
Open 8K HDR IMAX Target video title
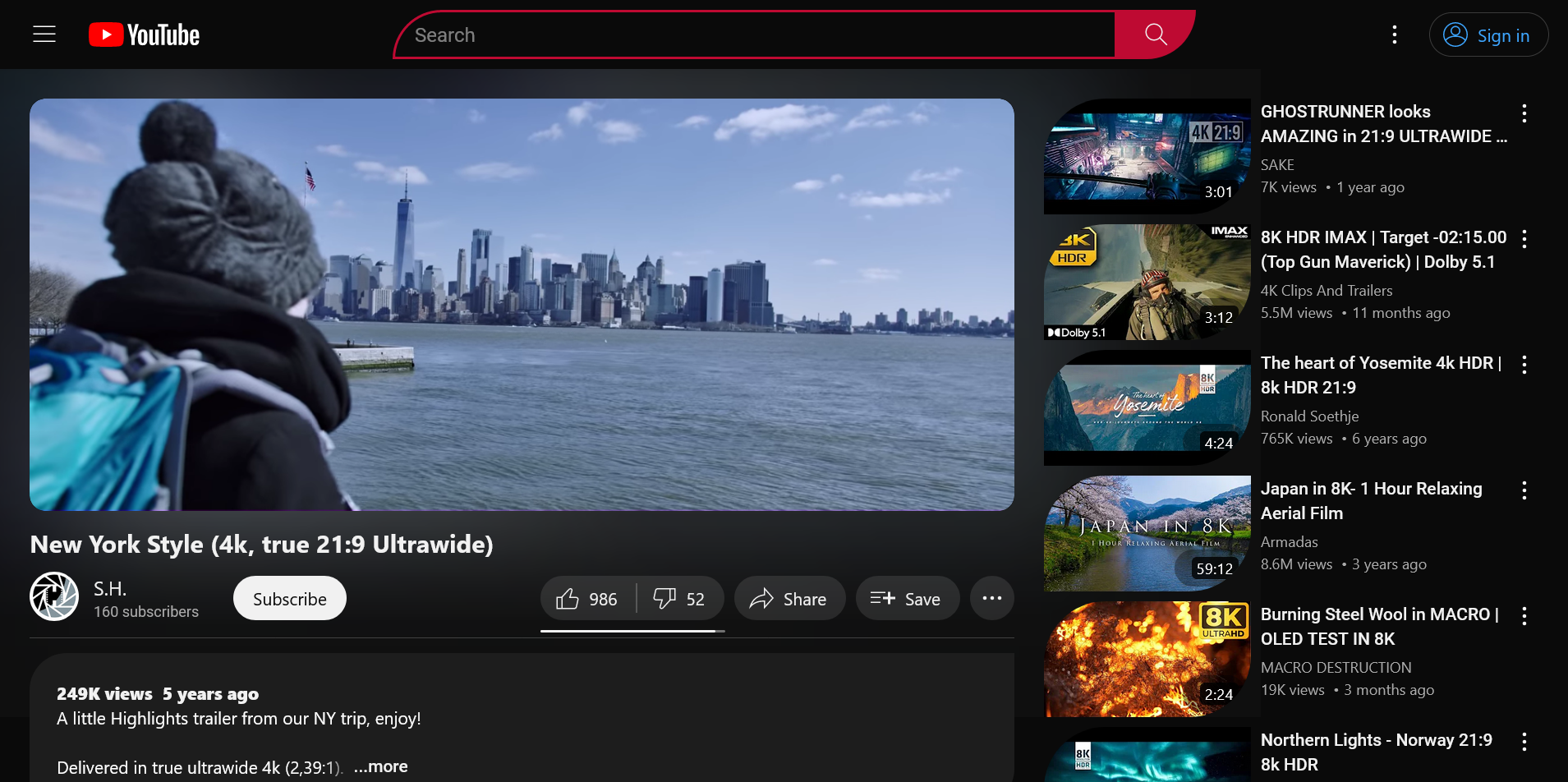click(1384, 250)
